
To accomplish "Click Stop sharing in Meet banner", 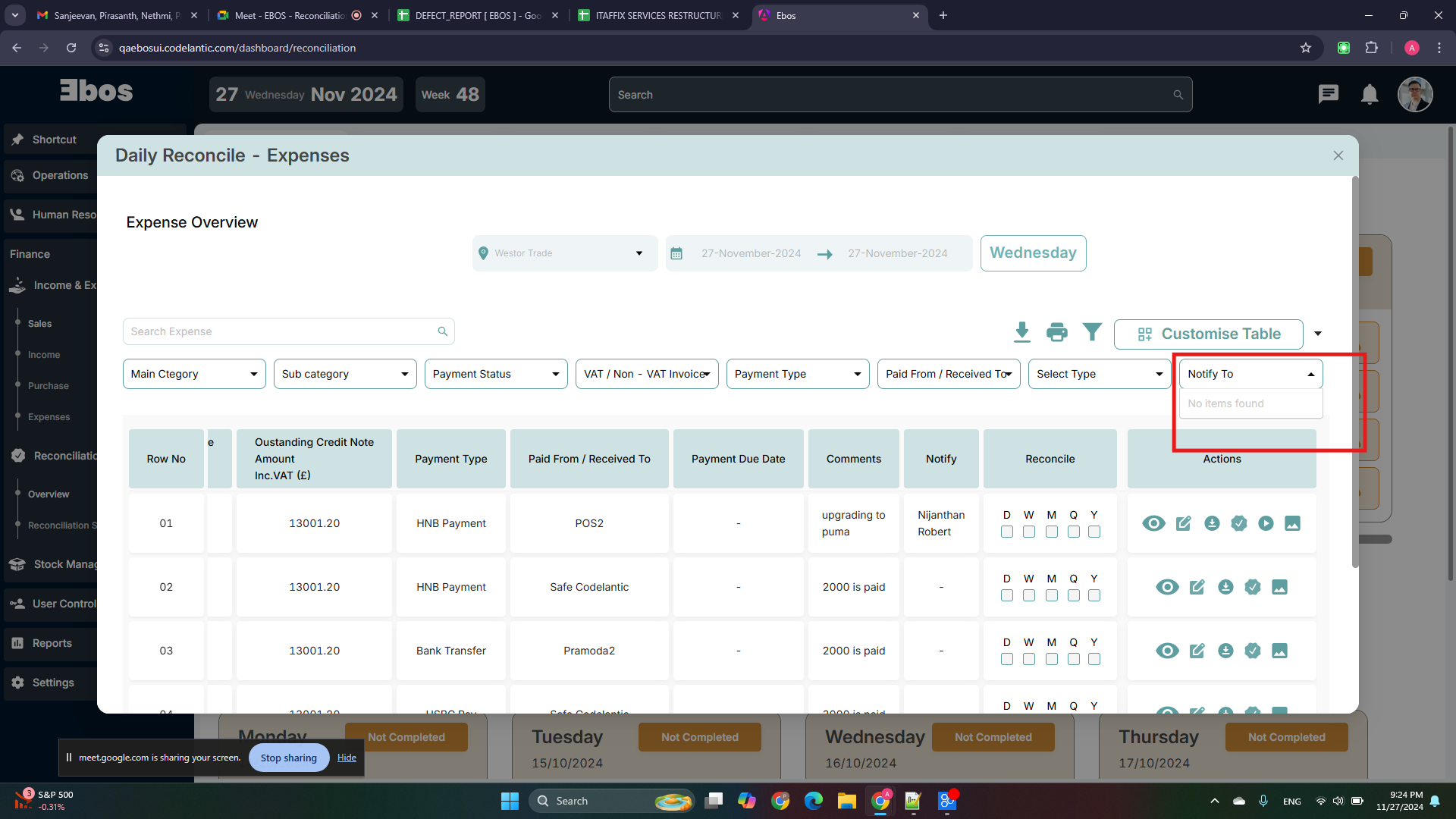I will 289,758.
